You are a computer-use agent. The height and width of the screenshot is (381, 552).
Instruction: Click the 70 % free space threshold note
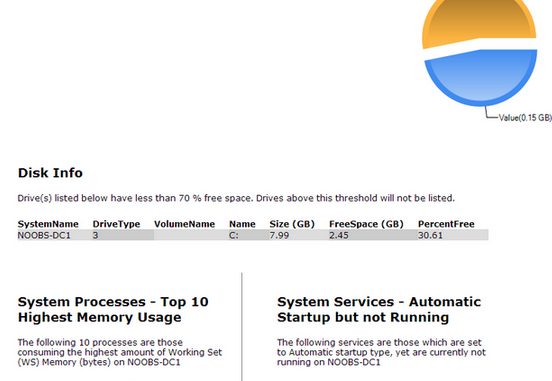(236, 198)
